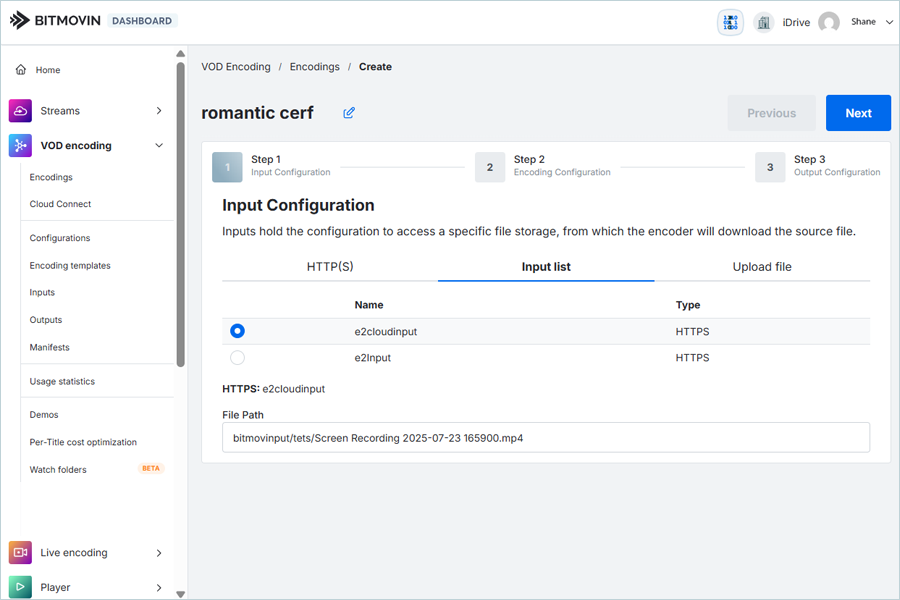Open the API key icon in header
The height and width of the screenshot is (600, 900).
tap(730, 22)
